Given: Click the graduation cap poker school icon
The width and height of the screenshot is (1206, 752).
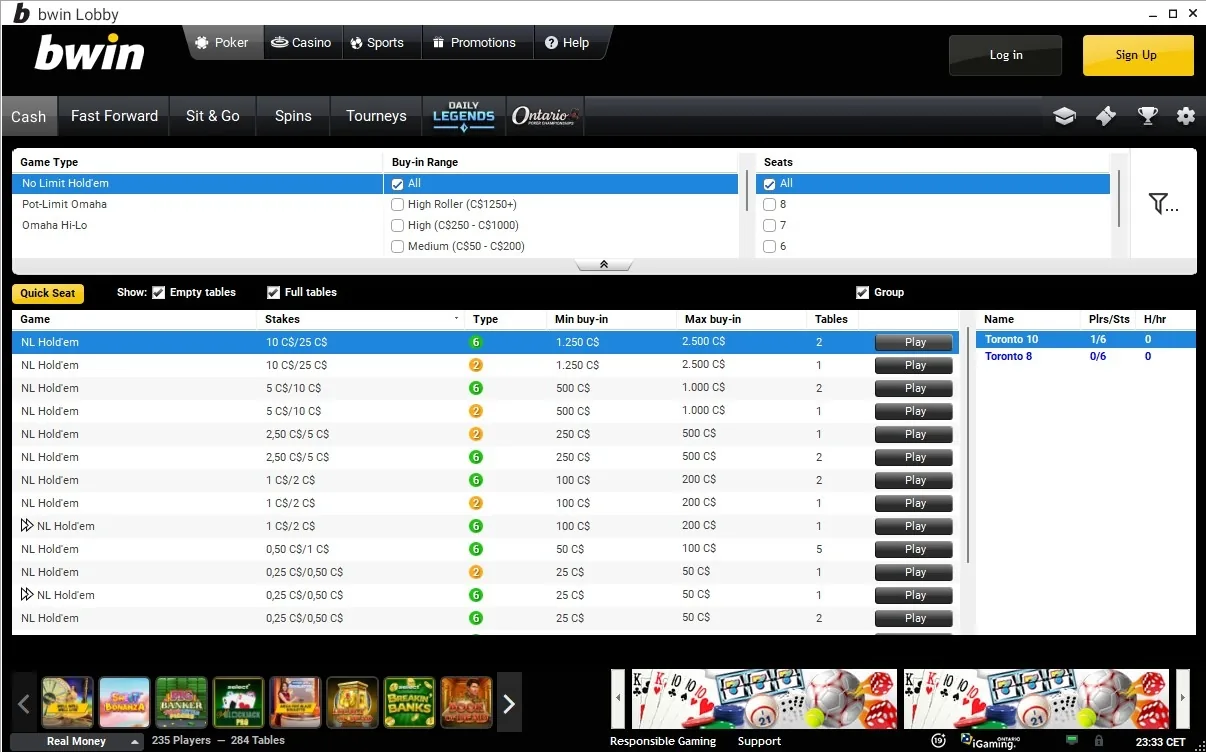Looking at the screenshot, I should point(1064,116).
